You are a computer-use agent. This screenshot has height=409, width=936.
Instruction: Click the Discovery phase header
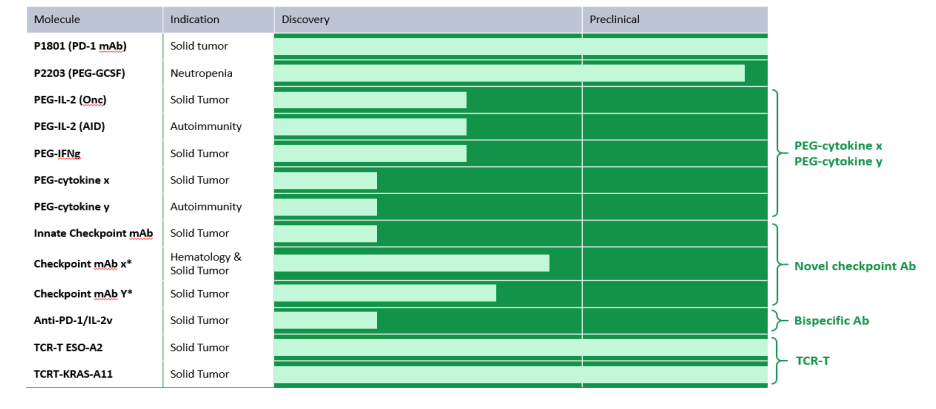tap(306, 19)
